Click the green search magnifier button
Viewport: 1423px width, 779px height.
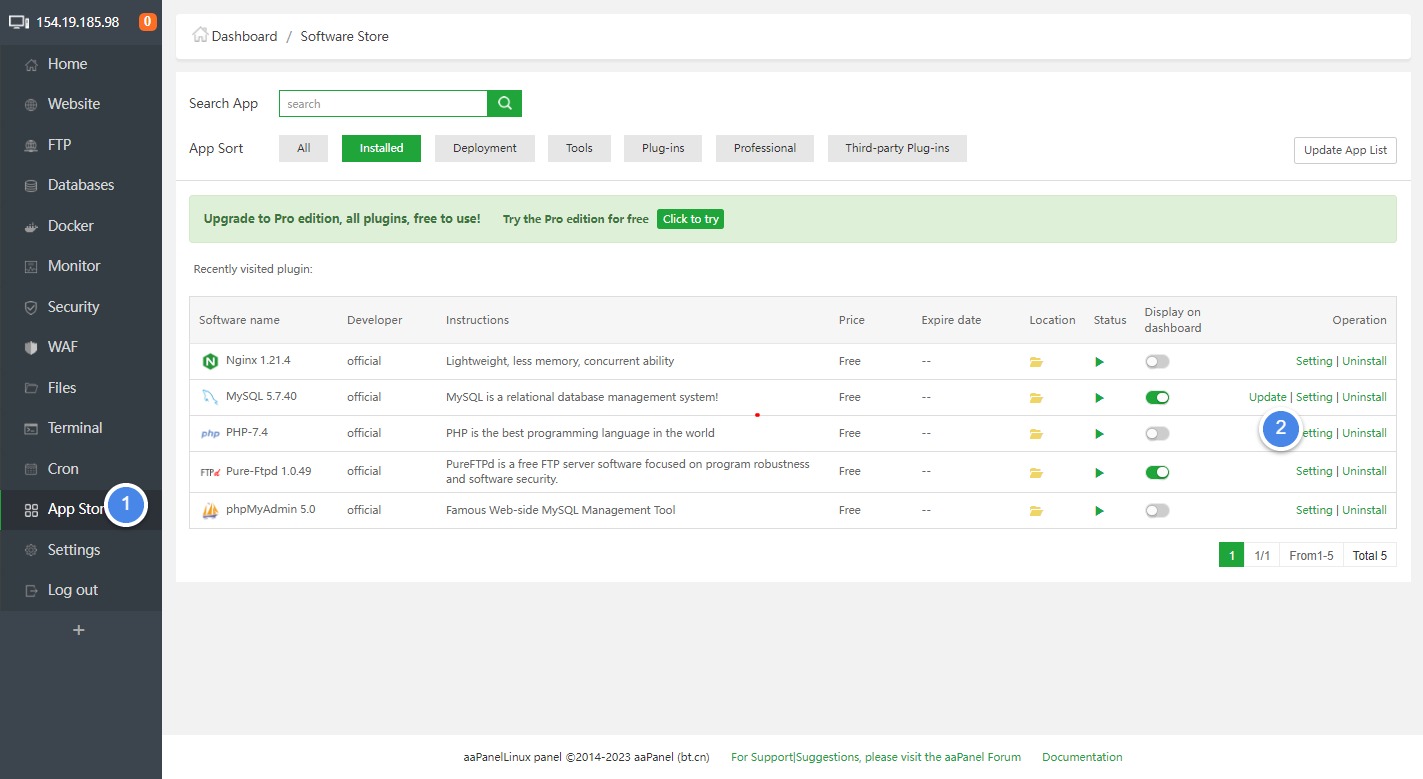[504, 103]
